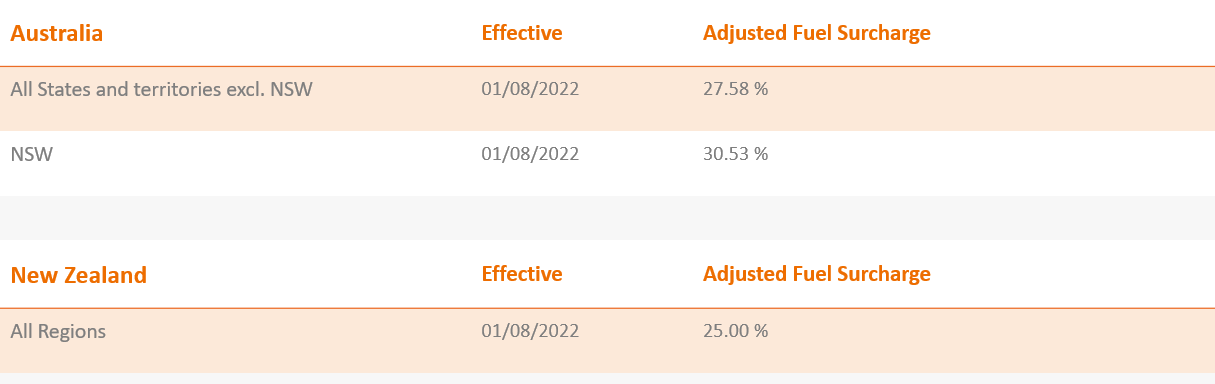Click the effective date in All Regions row
The image size is (1215, 384).
coord(530,331)
